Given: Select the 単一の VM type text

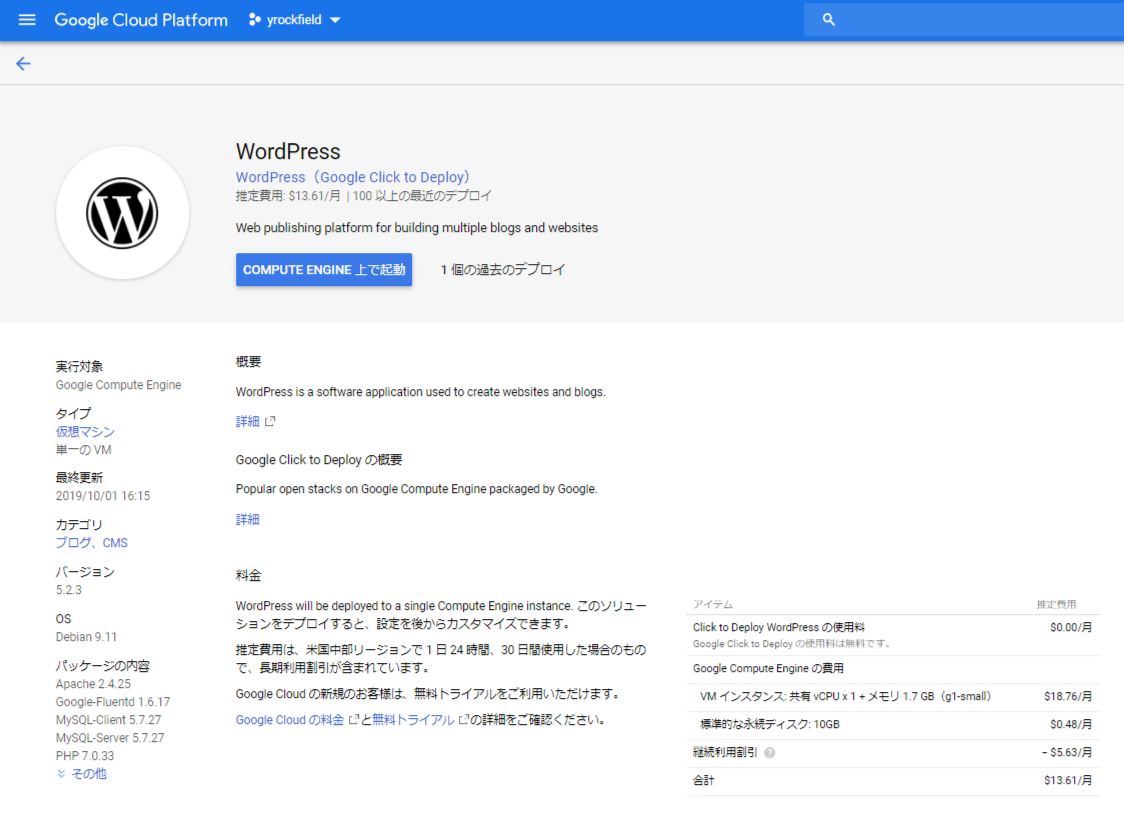Looking at the screenshot, I should point(84,450).
